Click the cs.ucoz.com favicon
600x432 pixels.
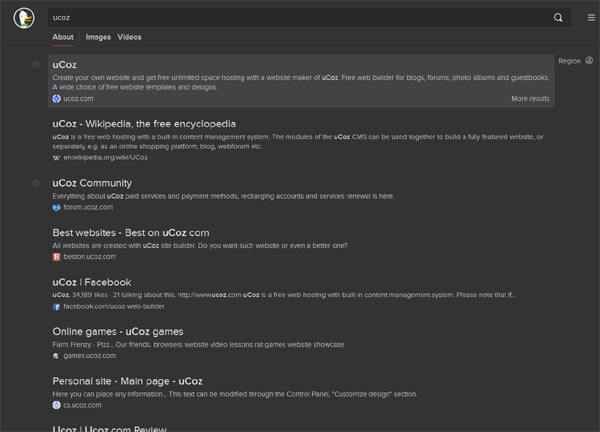click(56, 405)
